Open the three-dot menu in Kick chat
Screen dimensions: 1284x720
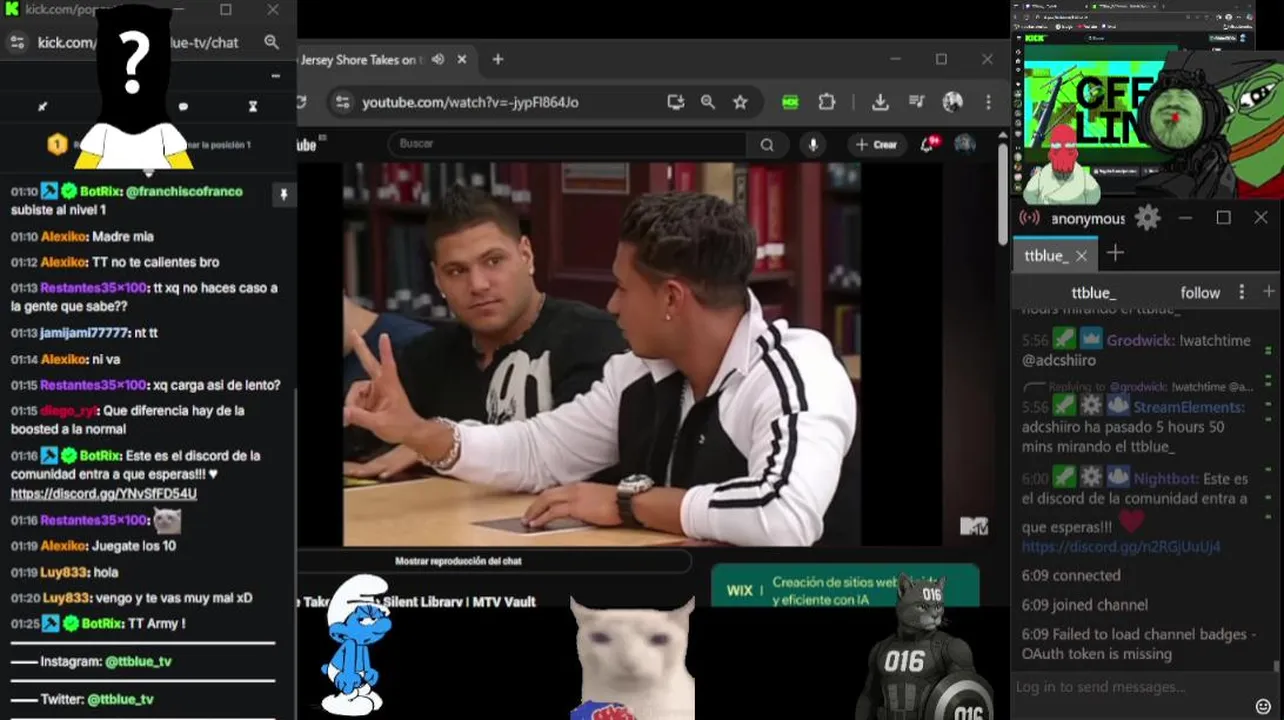click(276, 76)
